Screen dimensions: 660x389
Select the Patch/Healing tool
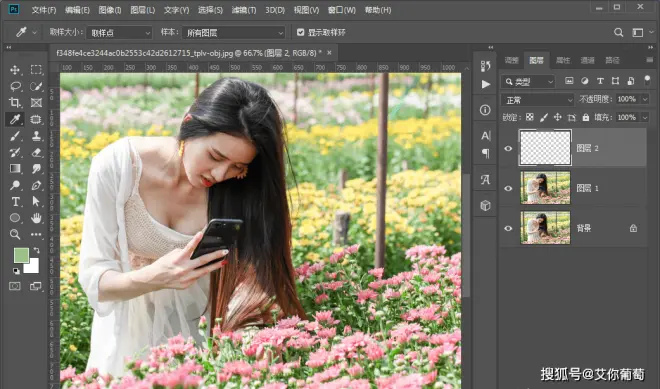(36, 119)
